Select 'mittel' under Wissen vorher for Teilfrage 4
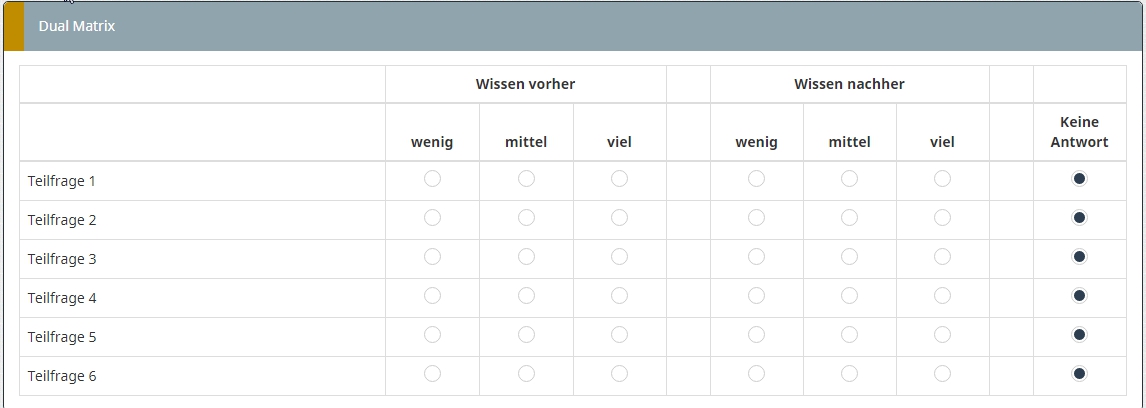 pyautogui.click(x=525, y=295)
